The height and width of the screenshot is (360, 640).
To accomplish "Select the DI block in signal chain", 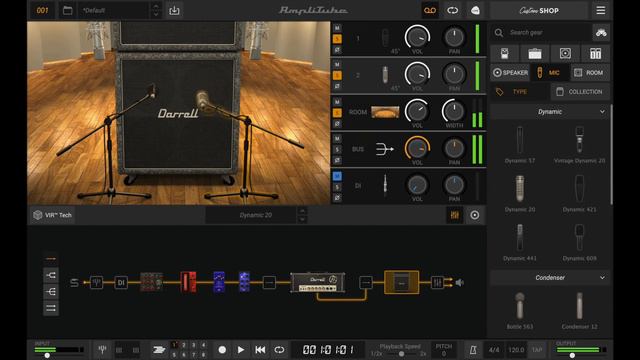I will click(121, 282).
